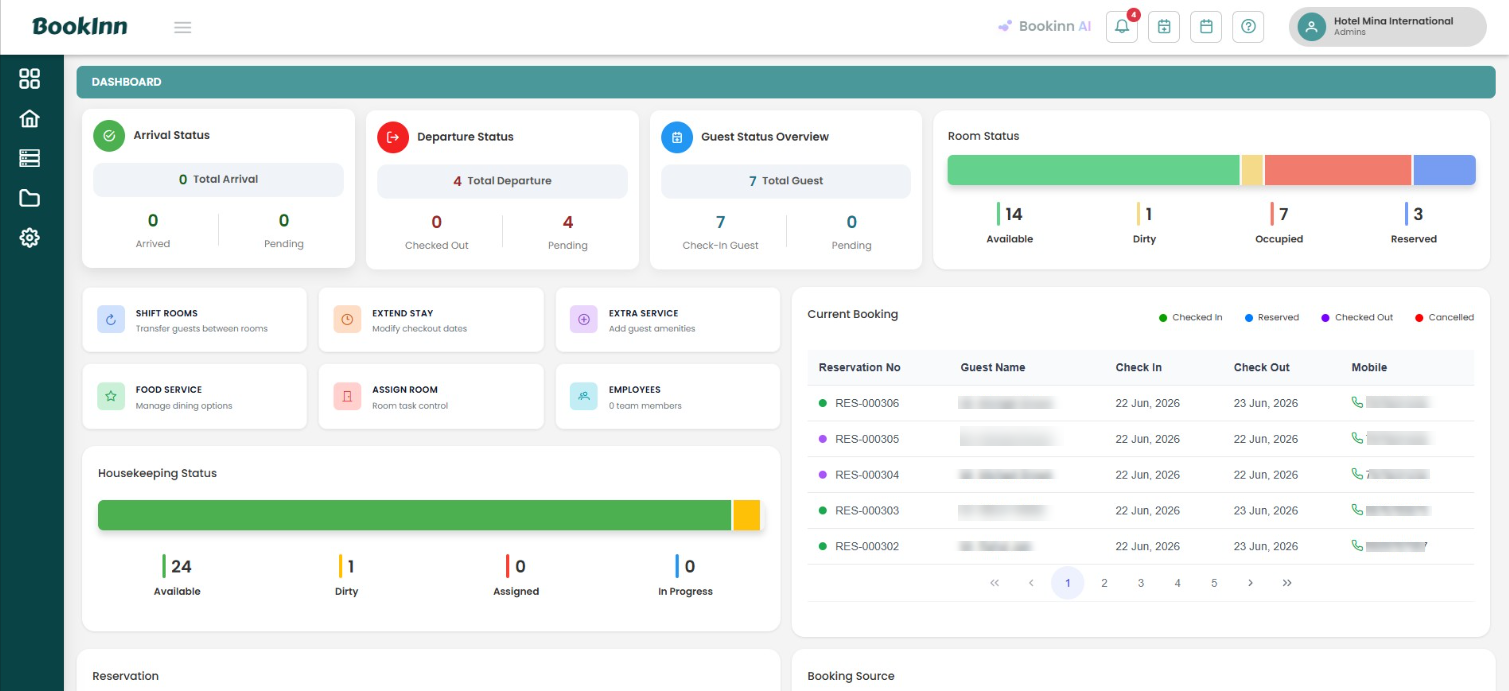1509x691 pixels.
Task: Click the Food Service star icon
Action: (111, 397)
